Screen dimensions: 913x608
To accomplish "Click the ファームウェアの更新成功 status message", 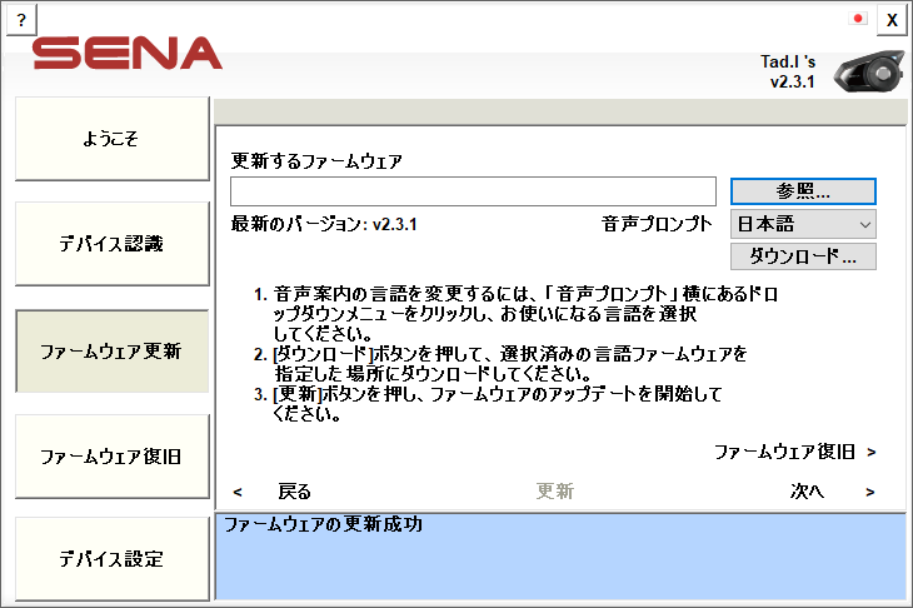I will (x=323, y=524).
